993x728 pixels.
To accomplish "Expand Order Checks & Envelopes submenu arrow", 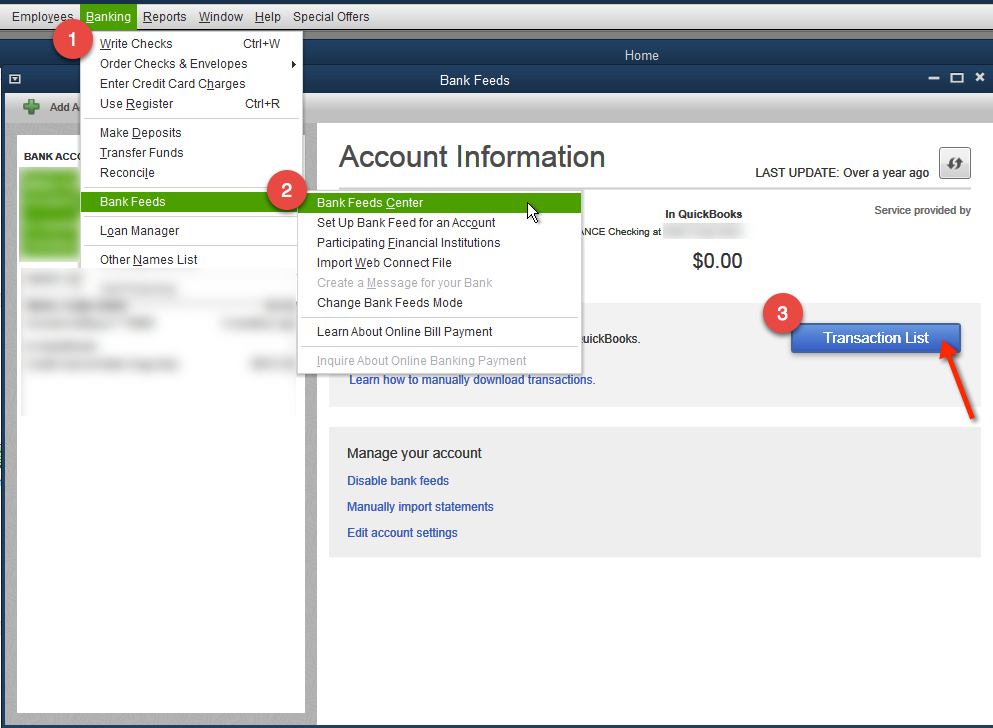I will [x=294, y=64].
